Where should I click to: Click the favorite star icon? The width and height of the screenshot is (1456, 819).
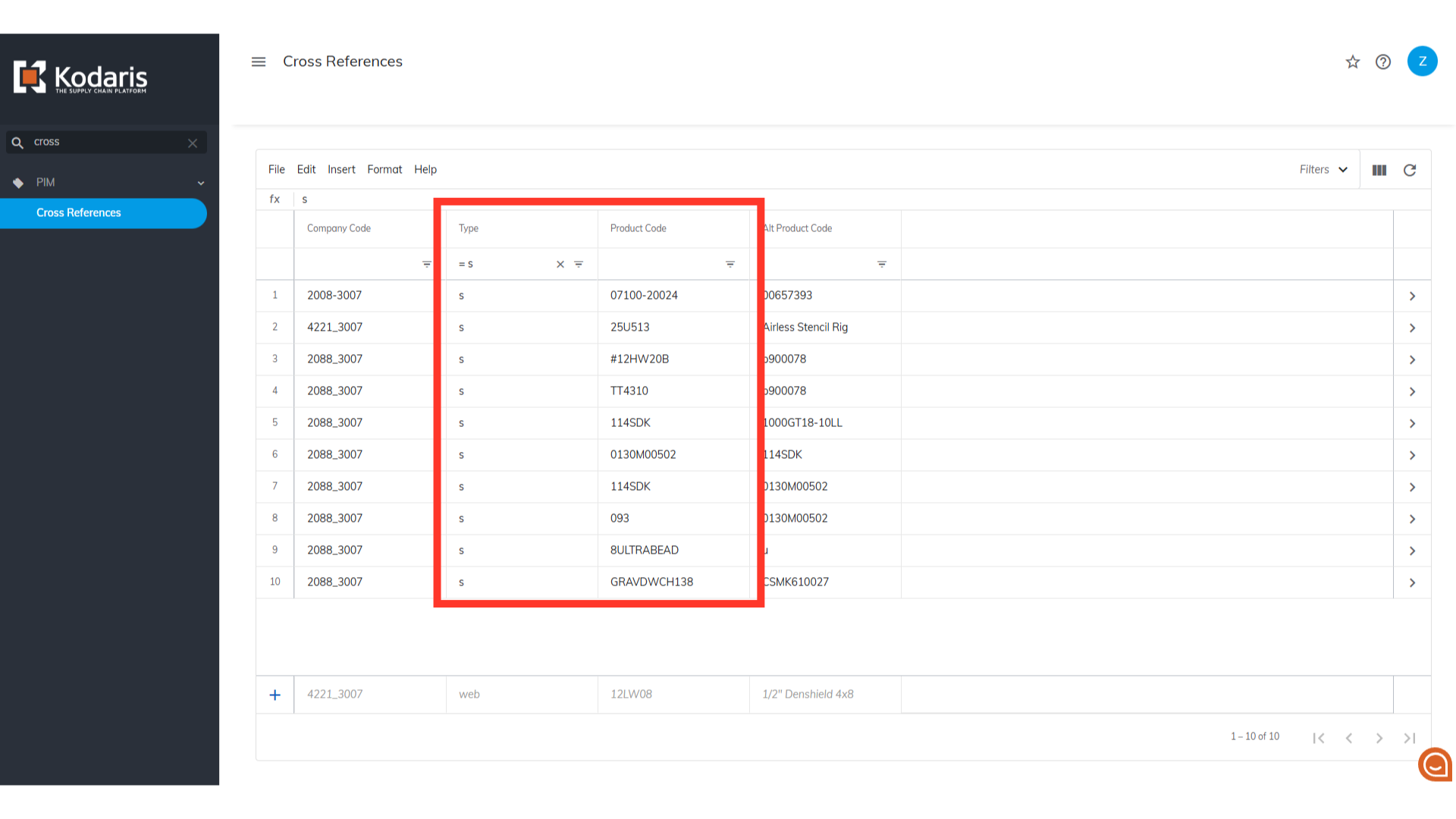click(x=1353, y=62)
